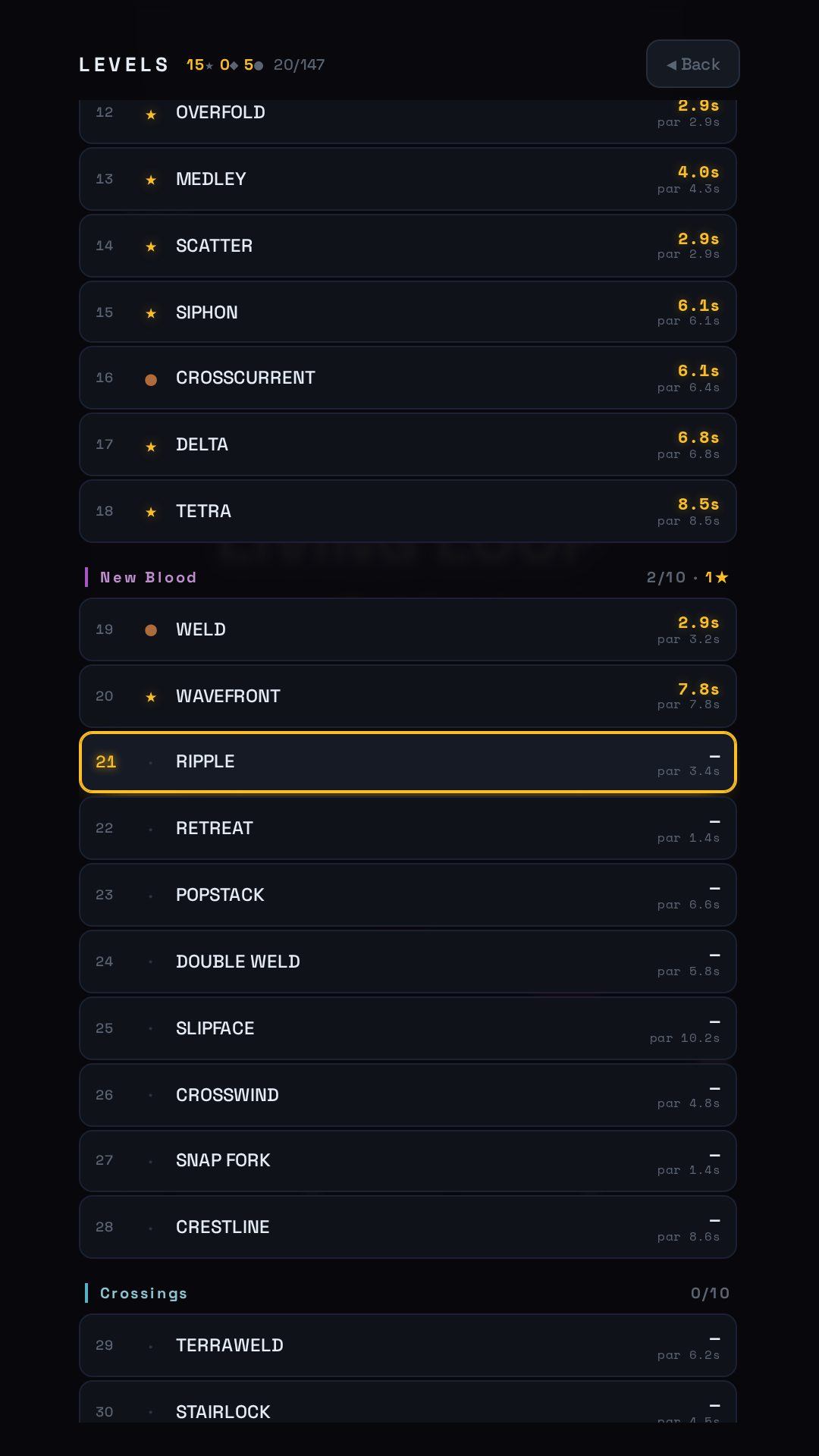The height and width of the screenshot is (1456, 819).
Task: Open level 22 RETREAT
Action: (408, 828)
